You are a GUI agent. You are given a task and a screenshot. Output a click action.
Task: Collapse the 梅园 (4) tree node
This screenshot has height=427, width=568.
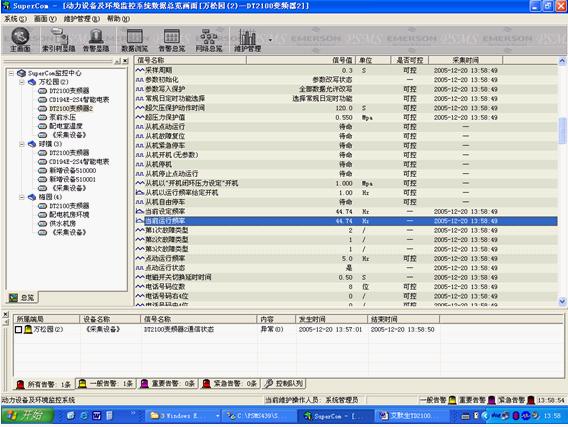click(22, 197)
